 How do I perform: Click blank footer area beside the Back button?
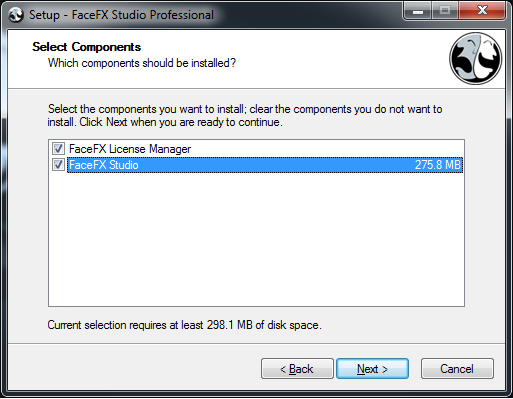(x=133, y=369)
